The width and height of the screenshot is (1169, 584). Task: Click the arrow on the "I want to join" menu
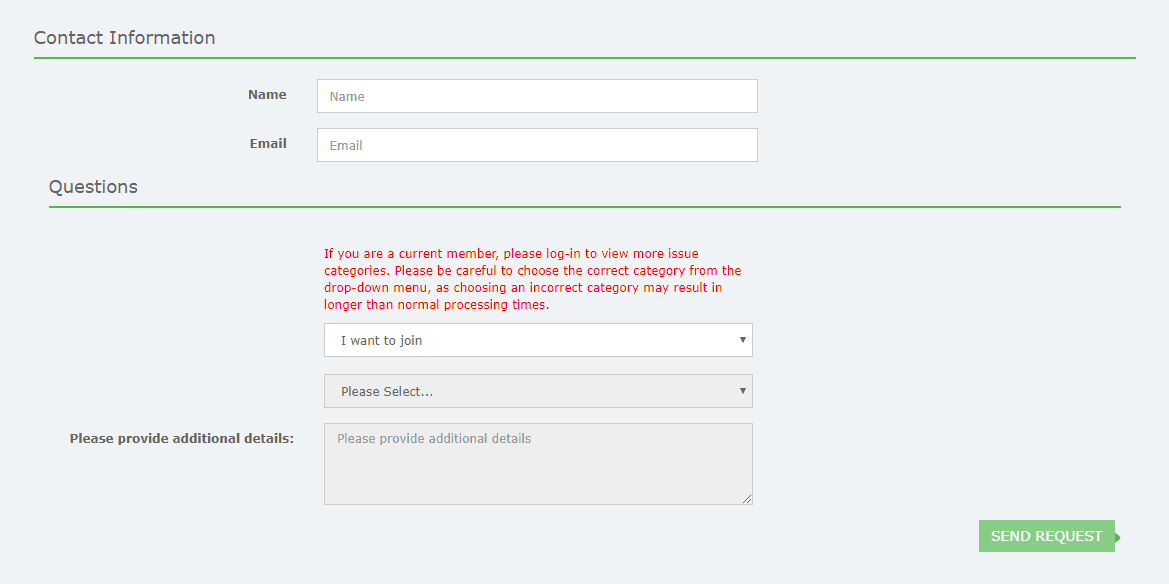[742, 340]
